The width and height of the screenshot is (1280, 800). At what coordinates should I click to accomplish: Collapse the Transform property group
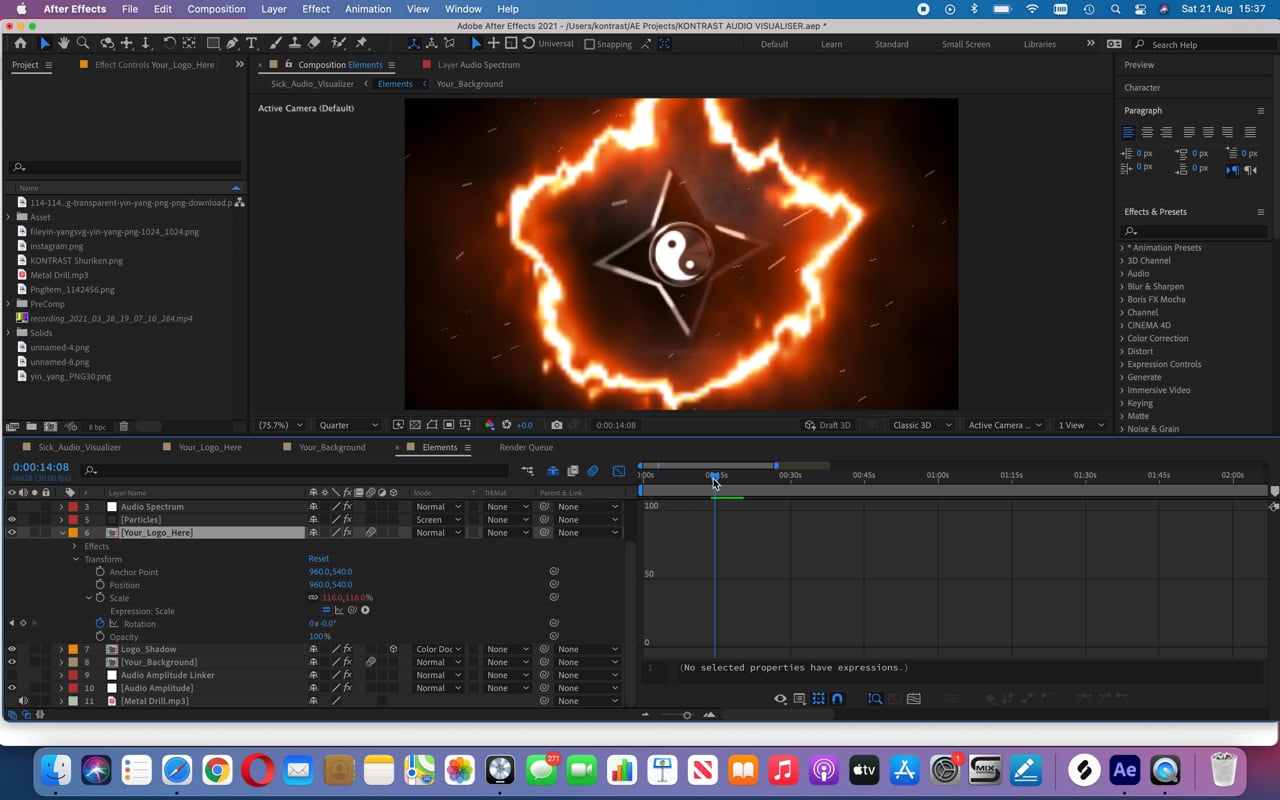pos(75,559)
